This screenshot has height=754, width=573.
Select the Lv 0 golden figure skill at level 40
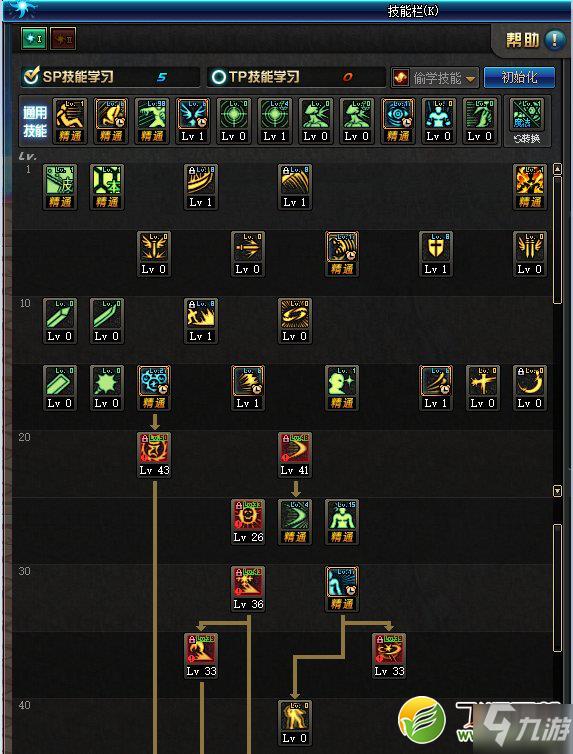pyautogui.click(x=295, y=723)
